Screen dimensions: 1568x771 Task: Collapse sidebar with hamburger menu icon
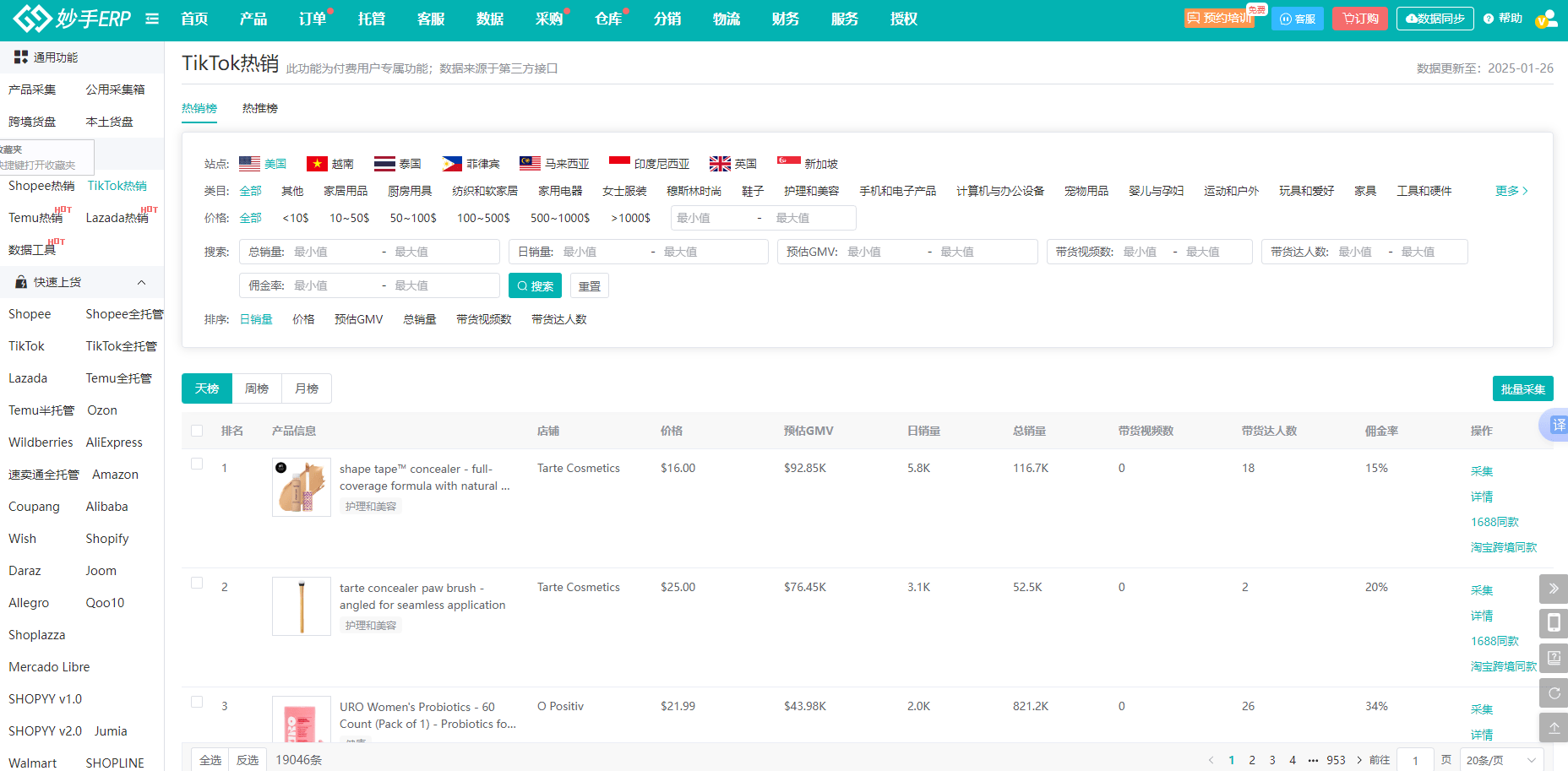tap(152, 19)
